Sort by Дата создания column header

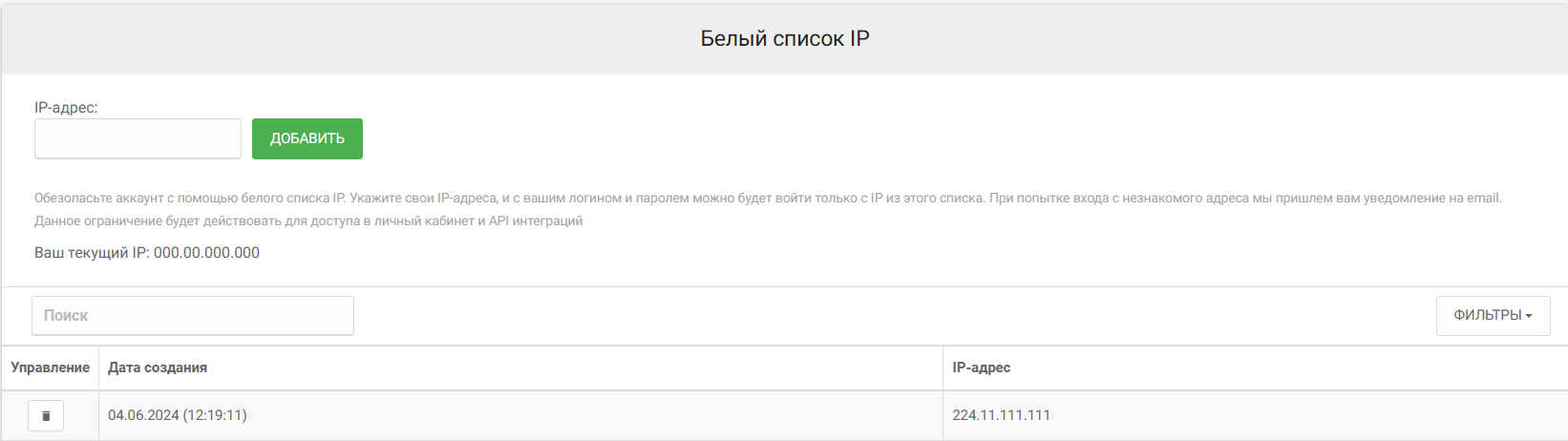point(158,367)
